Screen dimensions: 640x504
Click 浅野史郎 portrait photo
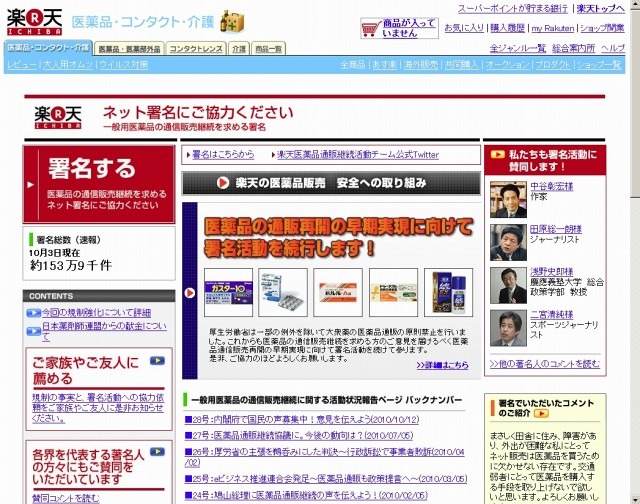tap(508, 285)
